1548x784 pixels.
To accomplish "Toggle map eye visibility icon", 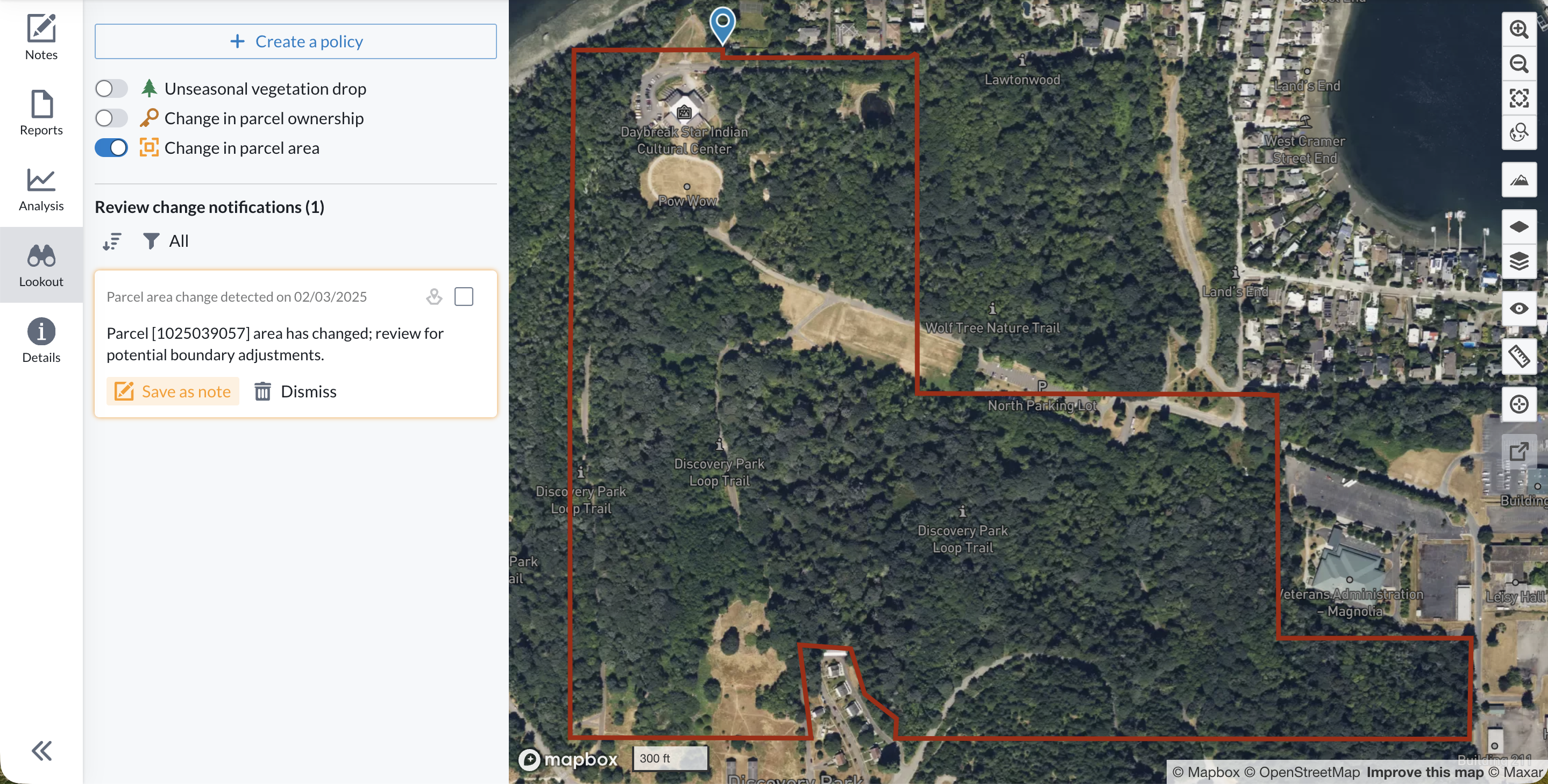I will (x=1518, y=309).
